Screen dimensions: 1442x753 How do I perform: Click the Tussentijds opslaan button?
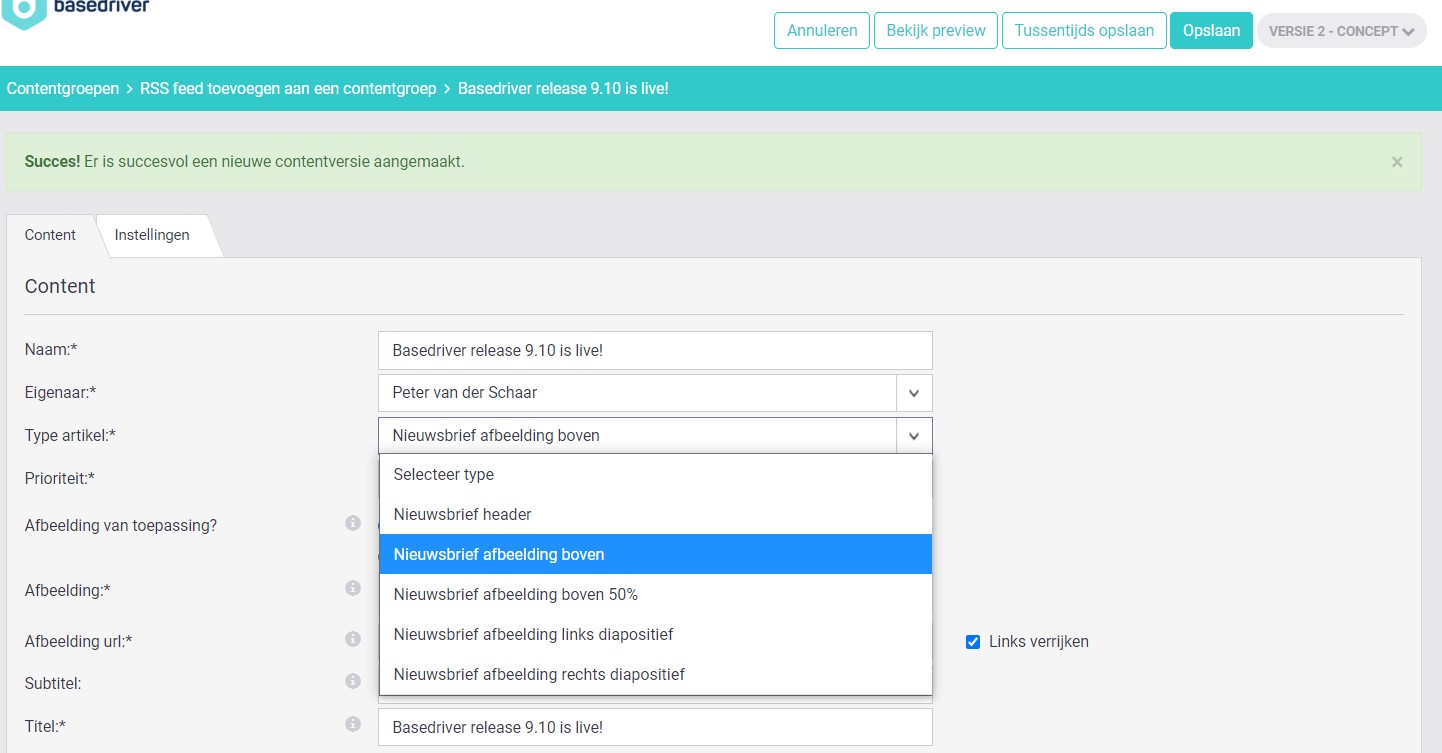(x=1084, y=30)
